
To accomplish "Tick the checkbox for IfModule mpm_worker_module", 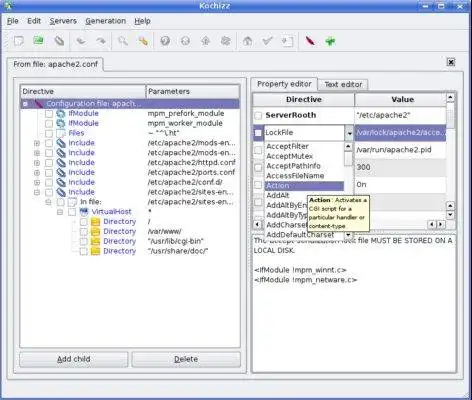I will click(x=49, y=124).
